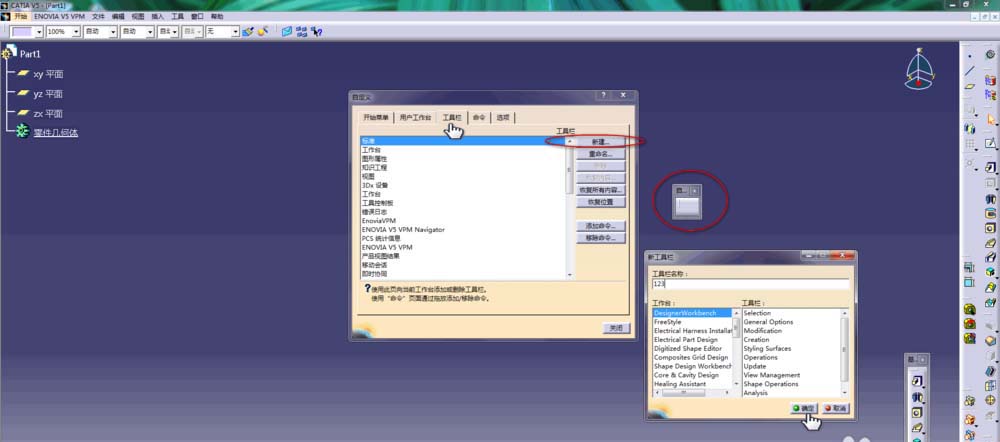
Task: Click 关闭 button in customize dialog
Action: pos(616,328)
